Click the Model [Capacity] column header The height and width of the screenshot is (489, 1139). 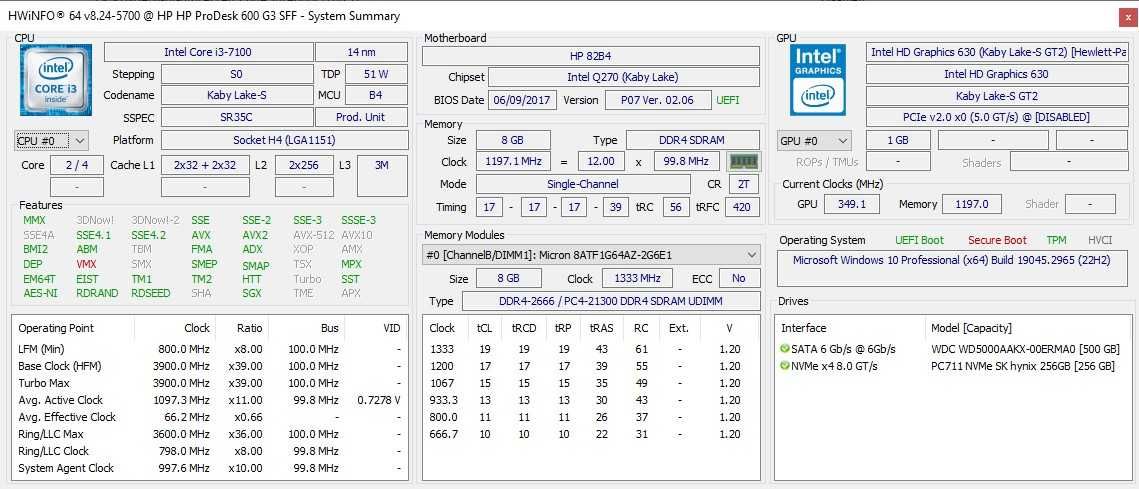pos(971,328)
